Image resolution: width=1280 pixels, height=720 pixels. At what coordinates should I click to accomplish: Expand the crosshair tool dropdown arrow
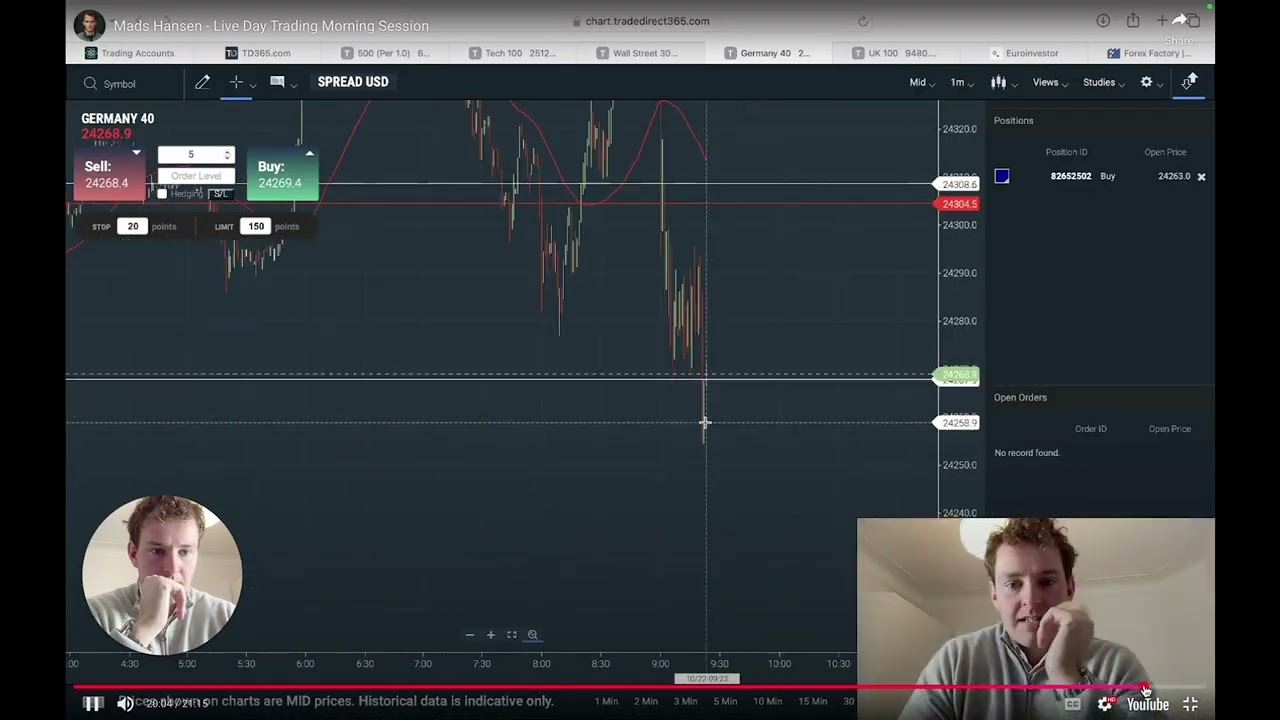[x=253, y=85]
